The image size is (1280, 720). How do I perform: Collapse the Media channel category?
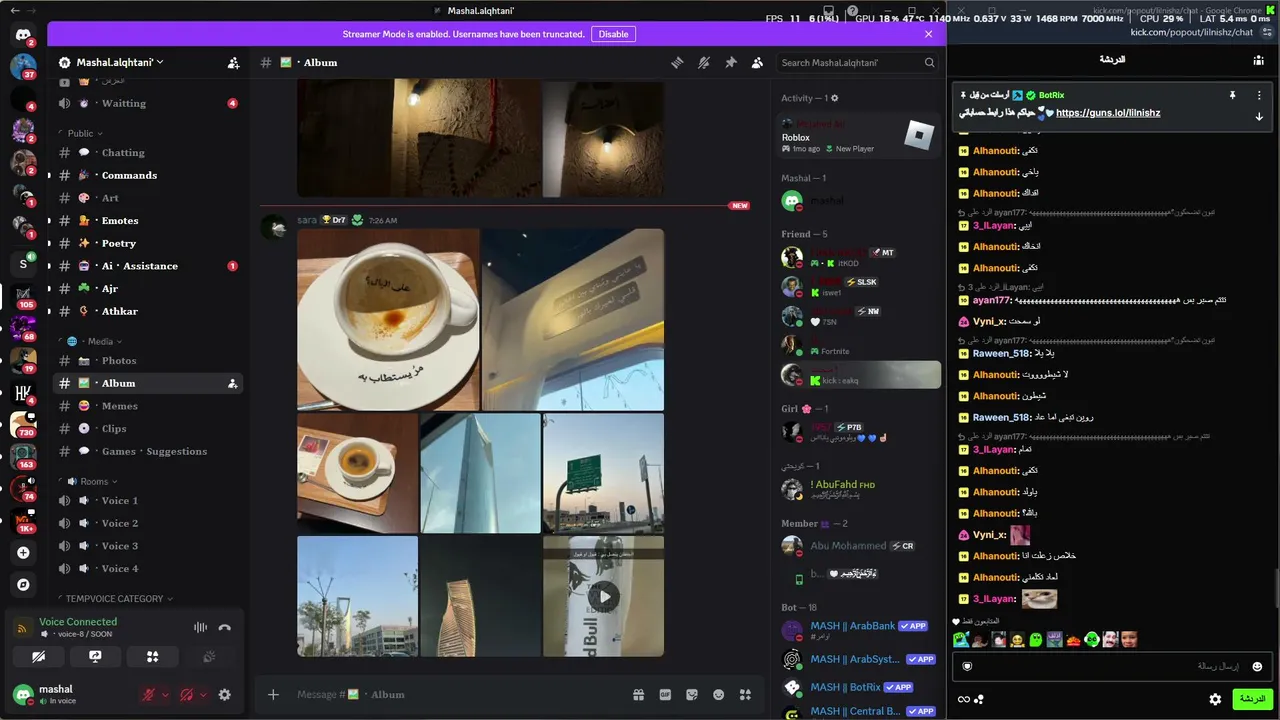(94, 341)
